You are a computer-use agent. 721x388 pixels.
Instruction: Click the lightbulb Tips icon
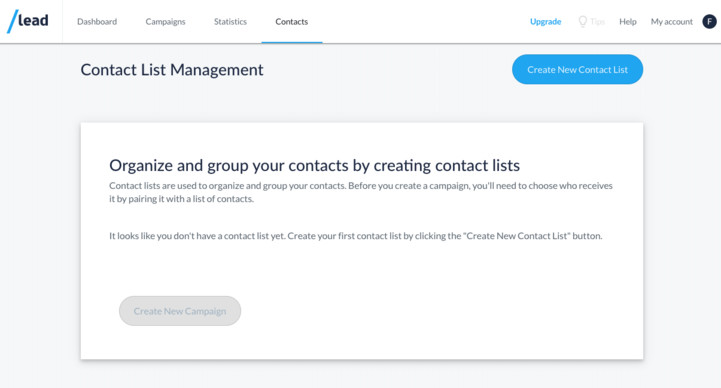[x=583, y=22]
